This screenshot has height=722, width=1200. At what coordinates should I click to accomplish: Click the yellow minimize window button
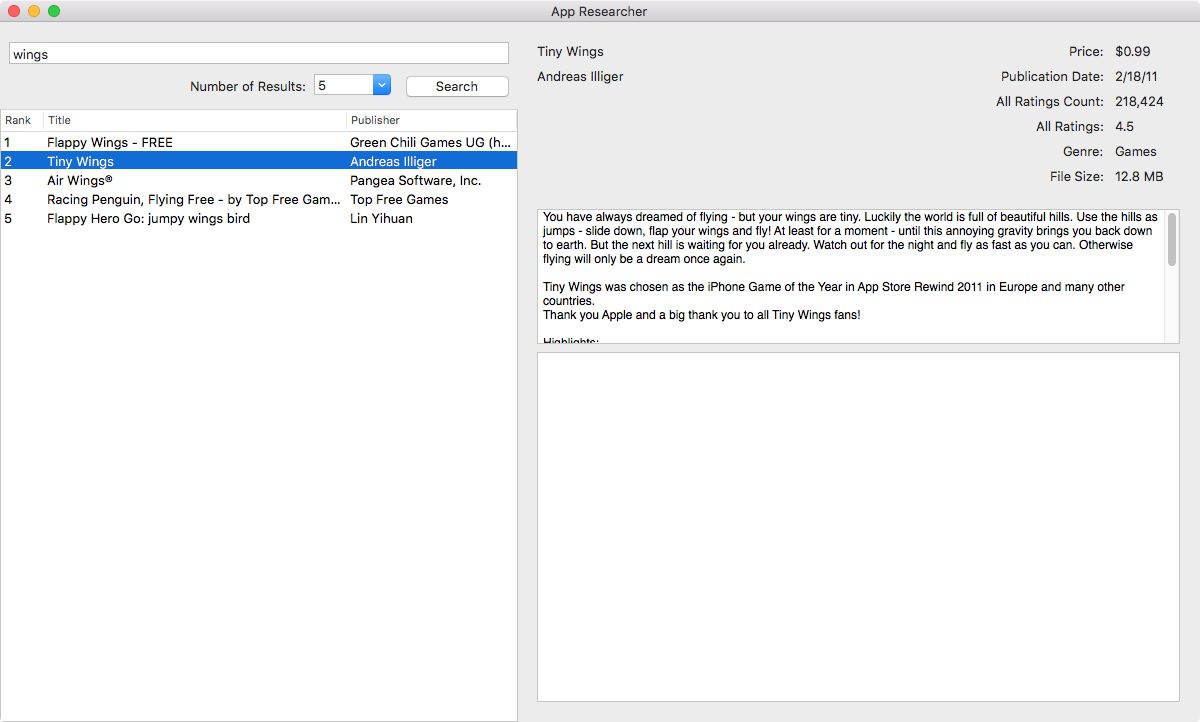(34, 11)
